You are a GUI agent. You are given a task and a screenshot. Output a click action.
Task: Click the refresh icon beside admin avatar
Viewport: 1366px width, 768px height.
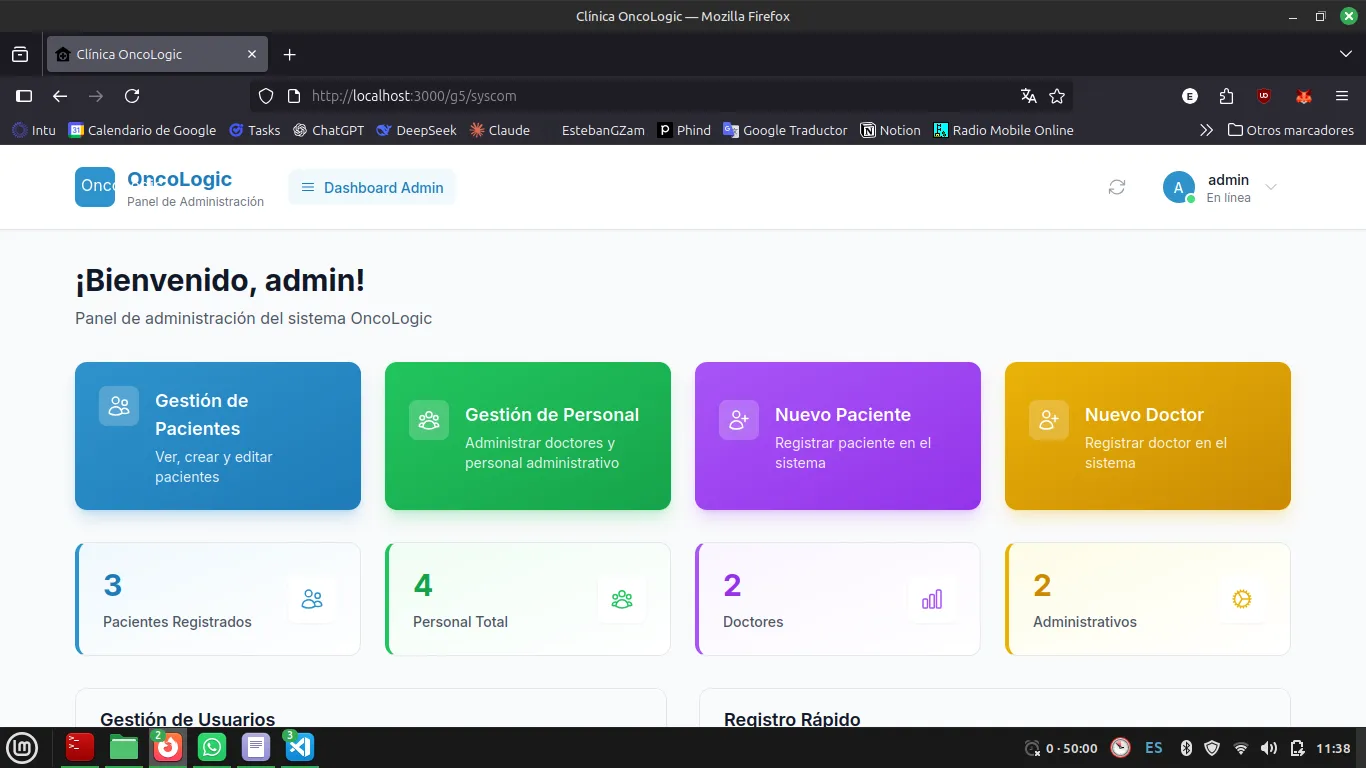(1117, 187)
